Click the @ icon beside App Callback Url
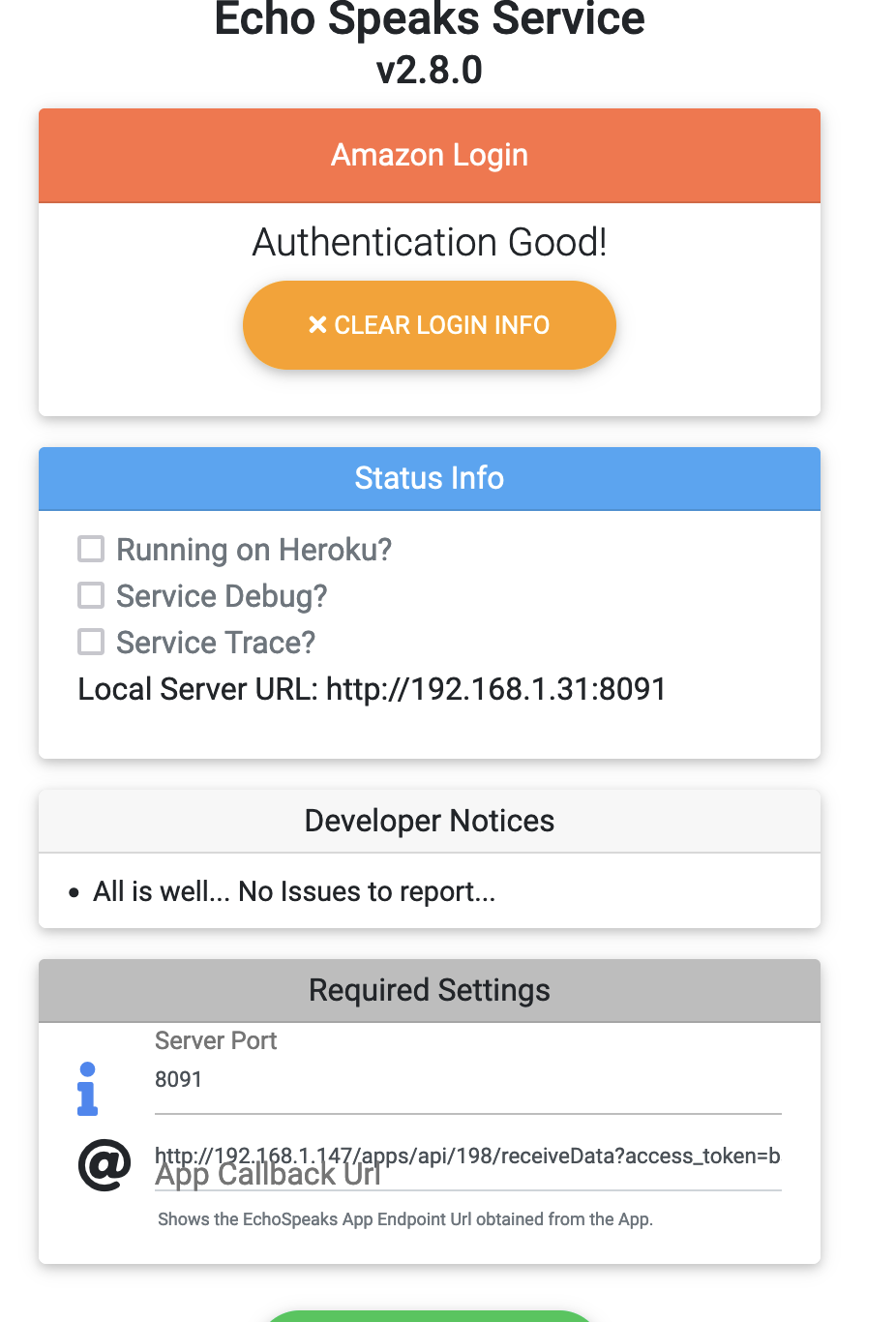The height and width of the screenshot is (1322, 896). coord(105,1164)
